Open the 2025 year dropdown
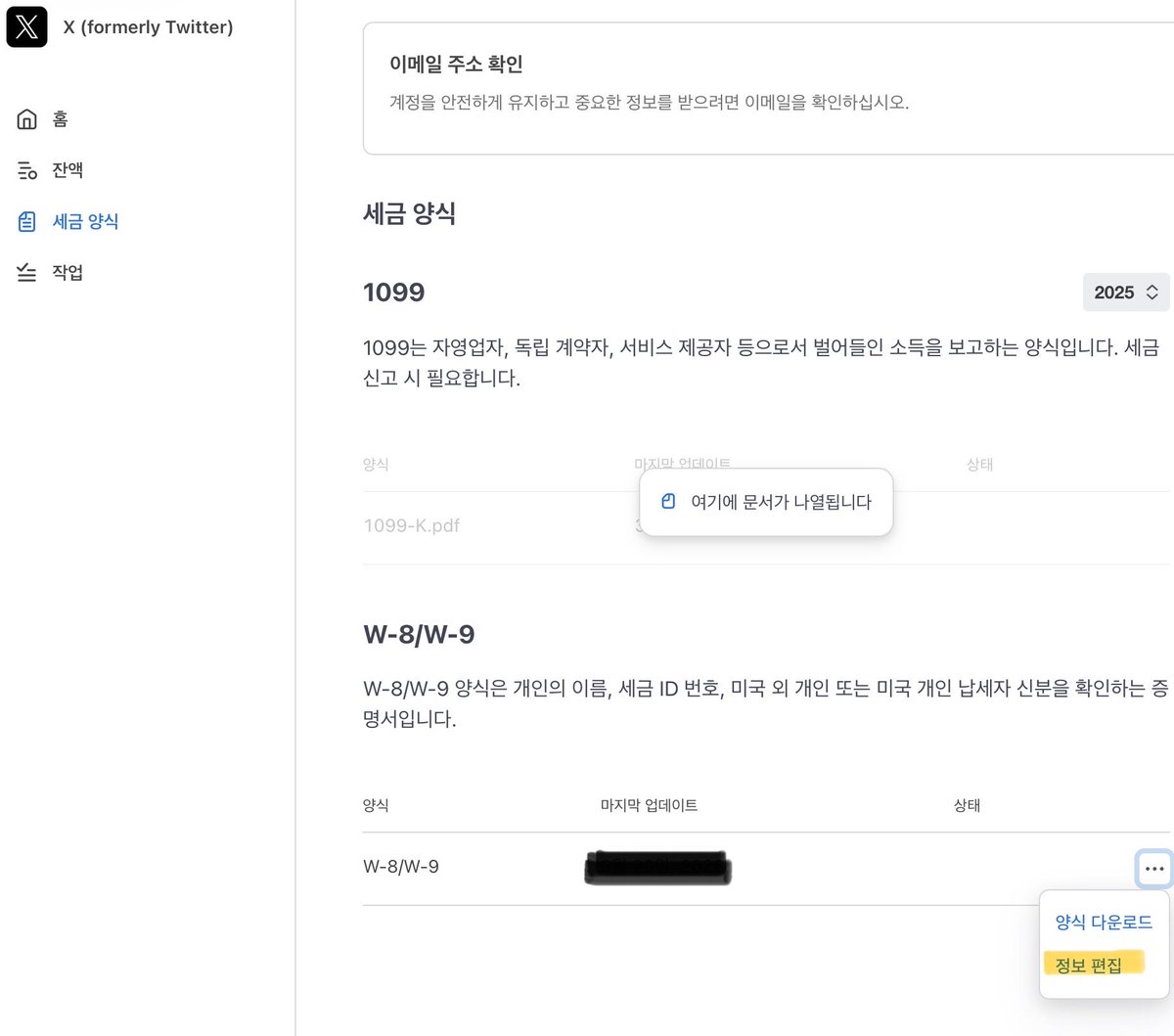Image resolution: width=1174 pixels, height=1036 pixels. point(1126,292)
